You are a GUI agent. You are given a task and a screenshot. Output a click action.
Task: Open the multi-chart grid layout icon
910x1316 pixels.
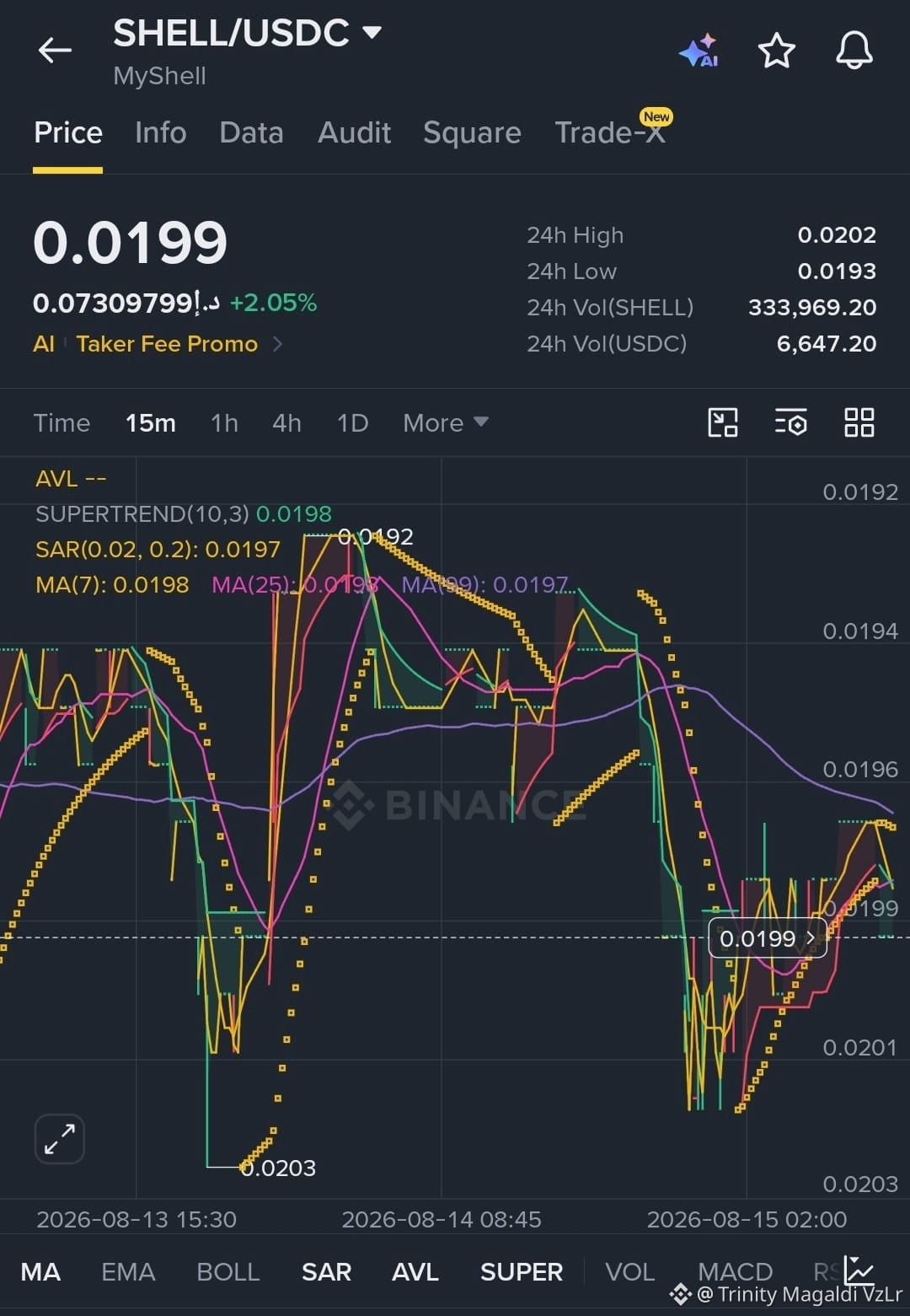(x=859, y=422)
